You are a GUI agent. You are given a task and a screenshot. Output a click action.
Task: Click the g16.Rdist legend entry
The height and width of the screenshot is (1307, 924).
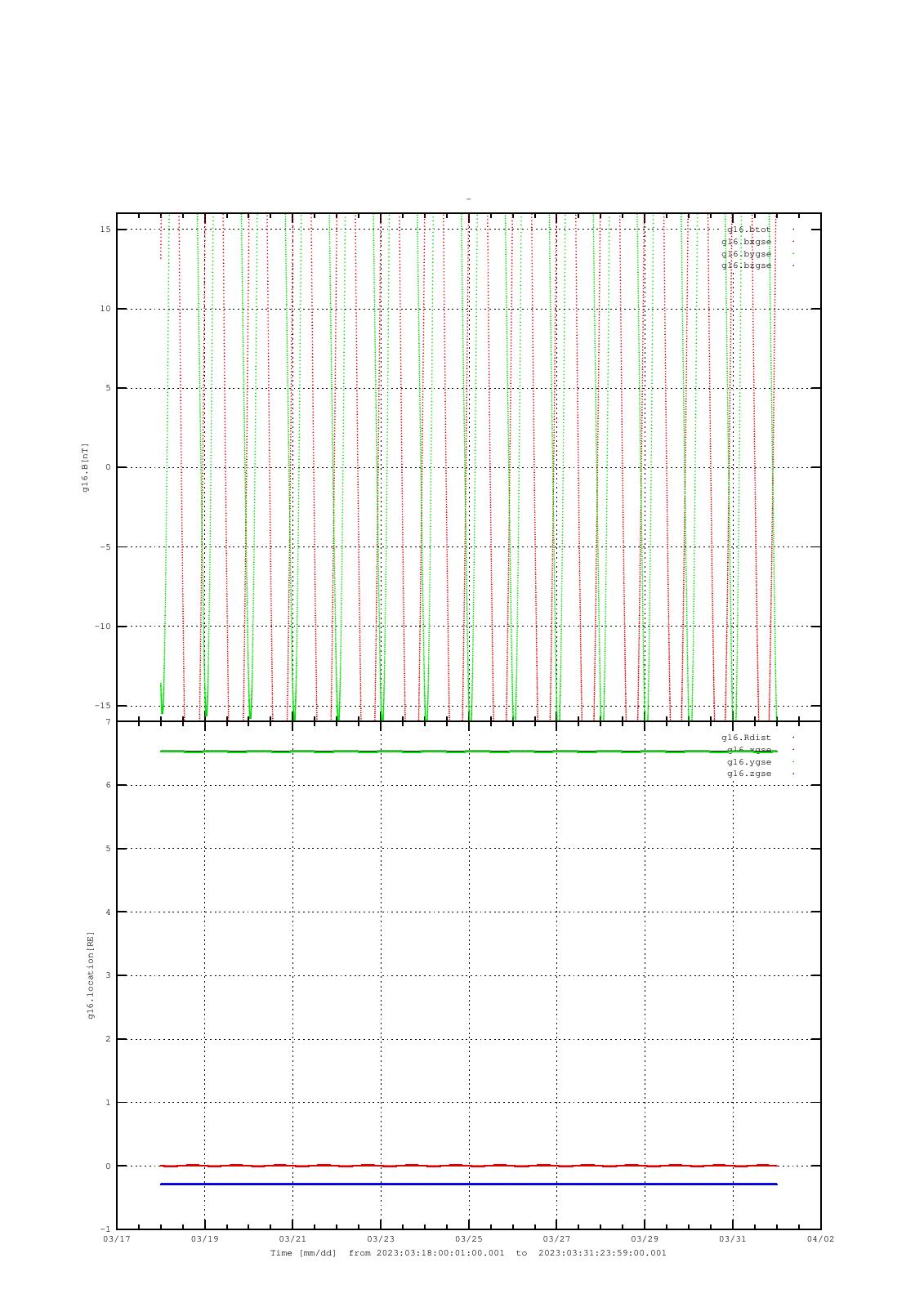click(746, 738)
